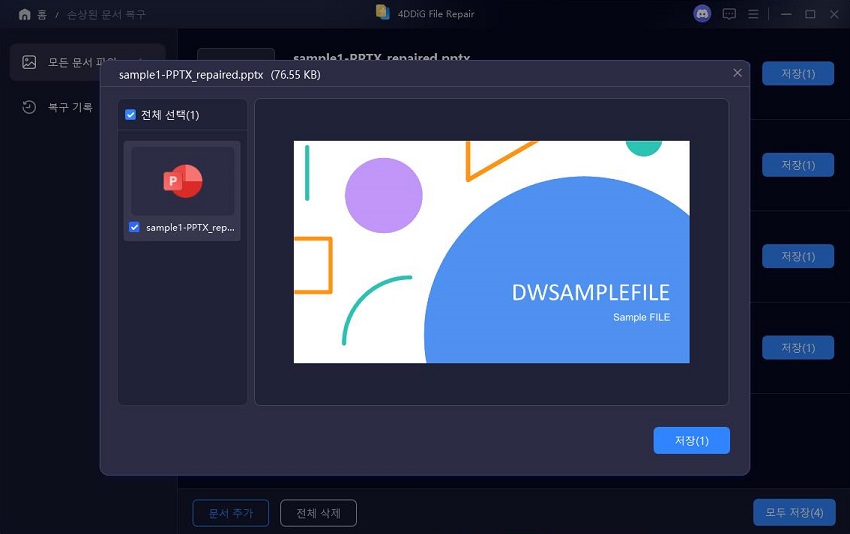This screenshot has height=534, width=850.
Task: Open the 복구 기록 sidebar item
Action: pyautogui.click(x=70, y=107)
